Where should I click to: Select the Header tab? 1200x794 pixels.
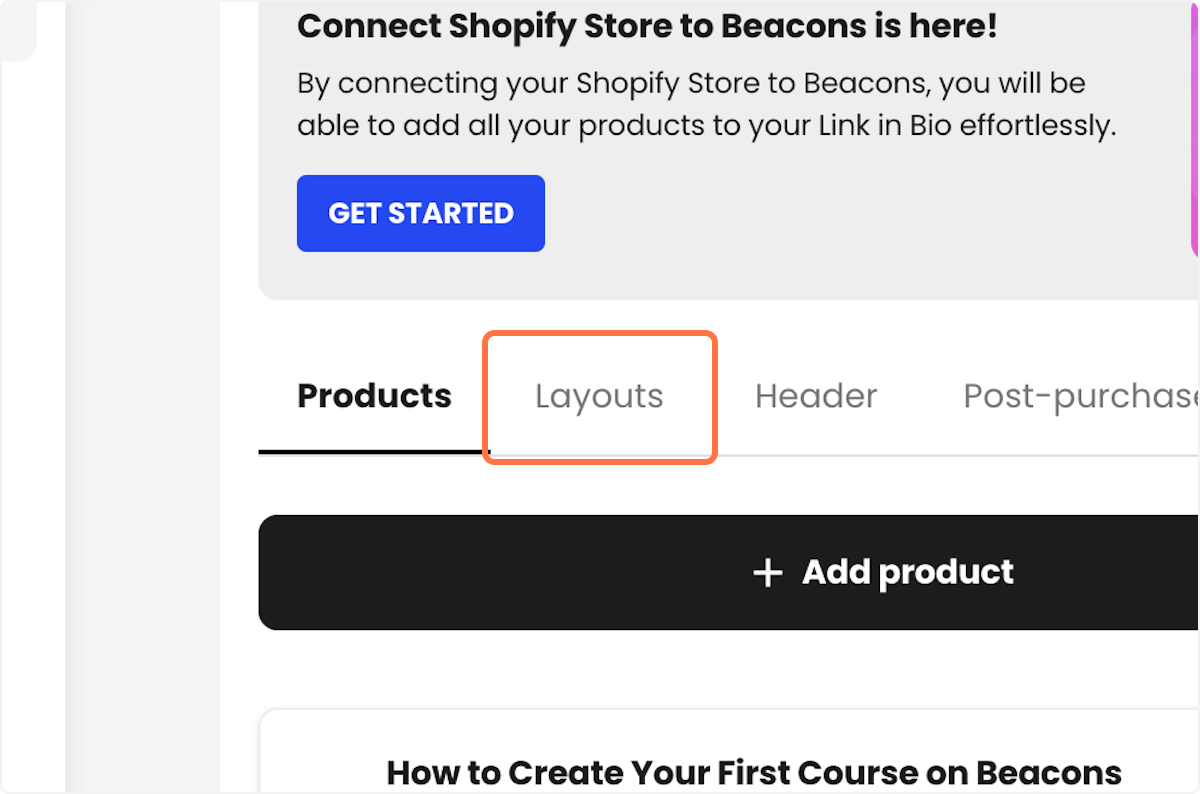click(x=815, y=396)
